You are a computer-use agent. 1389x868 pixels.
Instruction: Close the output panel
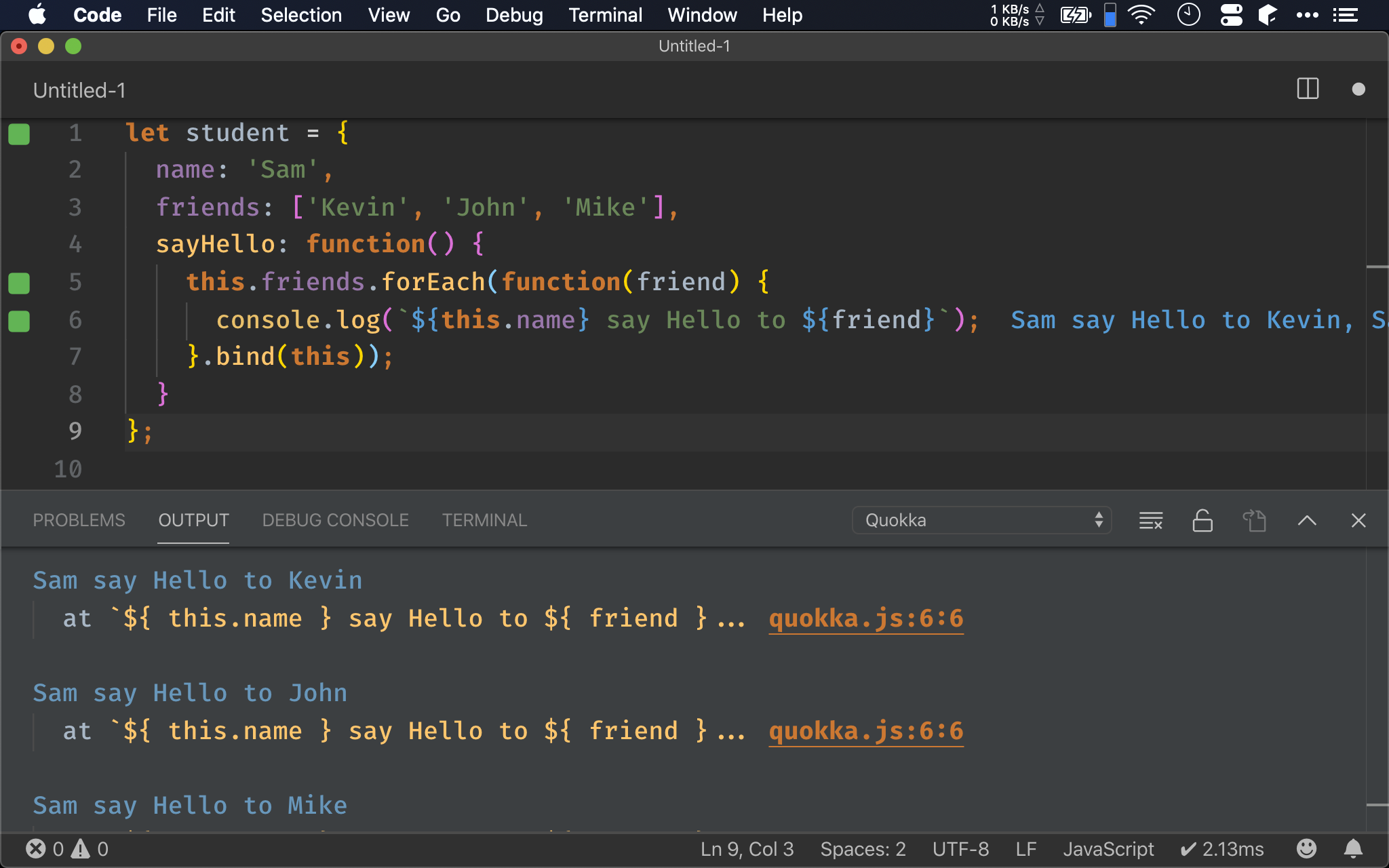[x=1358, y=520]
